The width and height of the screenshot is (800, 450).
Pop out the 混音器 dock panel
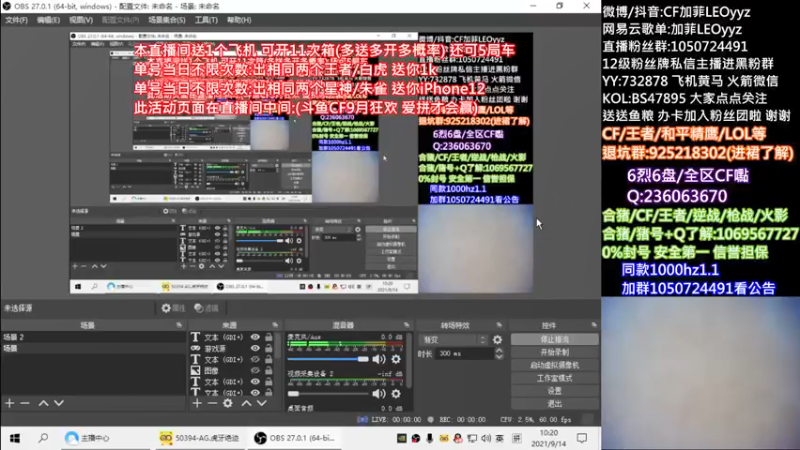(x=407, y=325)
